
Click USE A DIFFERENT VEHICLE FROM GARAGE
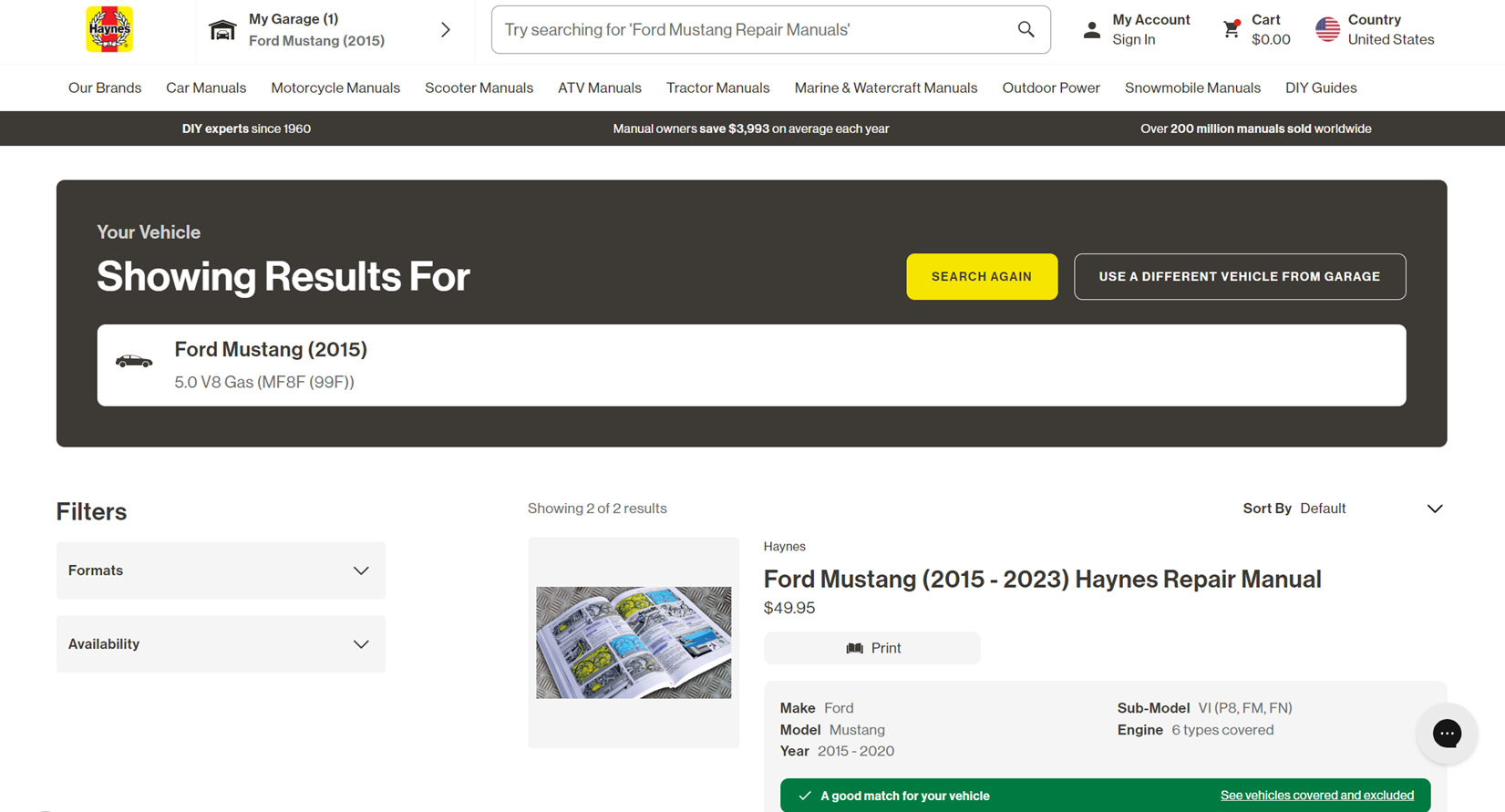pyautogui.click(x=1240, y=277)
